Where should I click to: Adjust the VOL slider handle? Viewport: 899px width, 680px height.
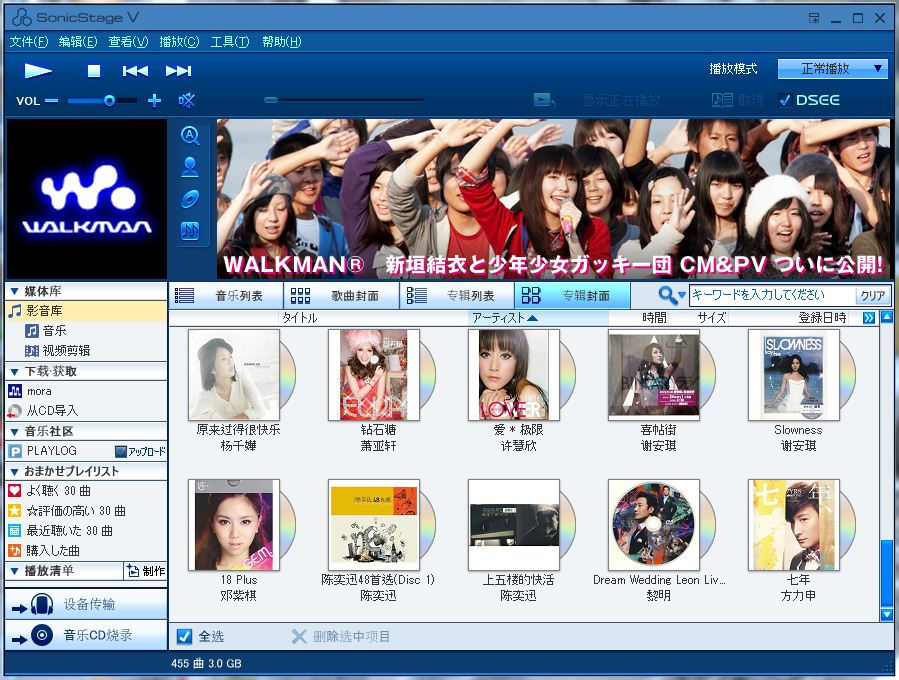pos(109,101)
